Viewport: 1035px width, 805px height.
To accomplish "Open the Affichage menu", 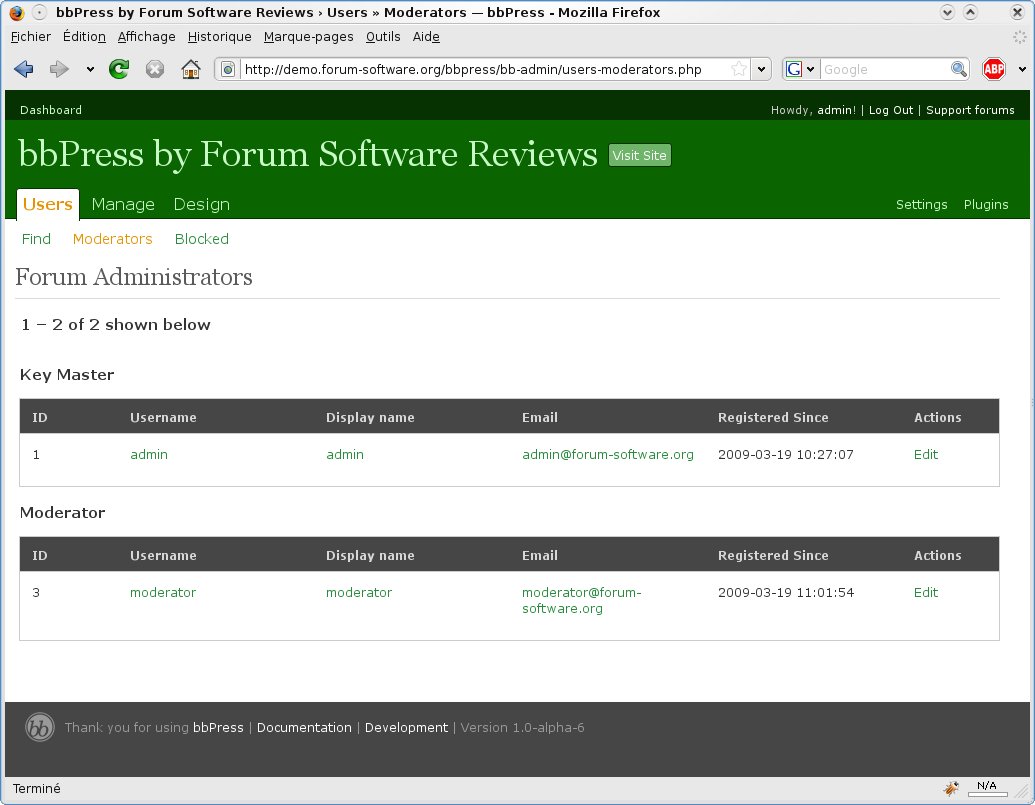I will [x=147, y=37].
